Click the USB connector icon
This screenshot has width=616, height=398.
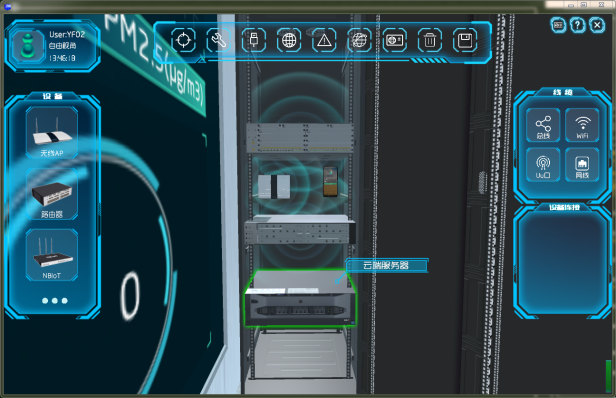point(253,40)
